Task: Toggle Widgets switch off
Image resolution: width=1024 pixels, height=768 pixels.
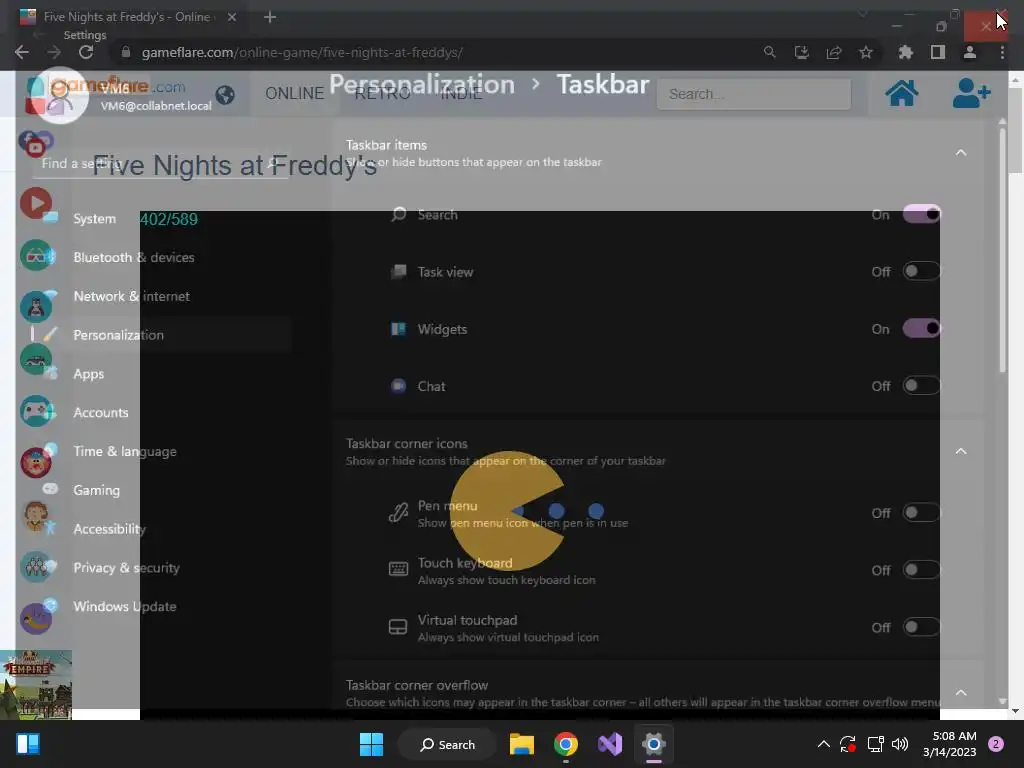Action: tap(921, 328)
